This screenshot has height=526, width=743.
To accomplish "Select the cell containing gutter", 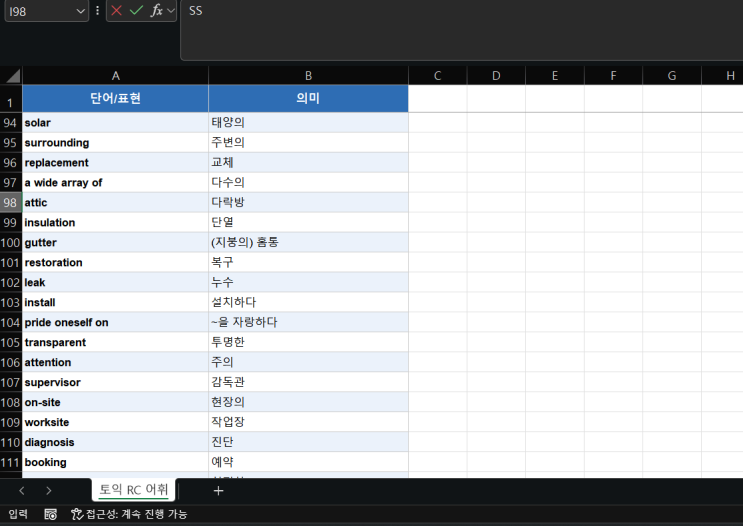I will (x=116, y=243).
